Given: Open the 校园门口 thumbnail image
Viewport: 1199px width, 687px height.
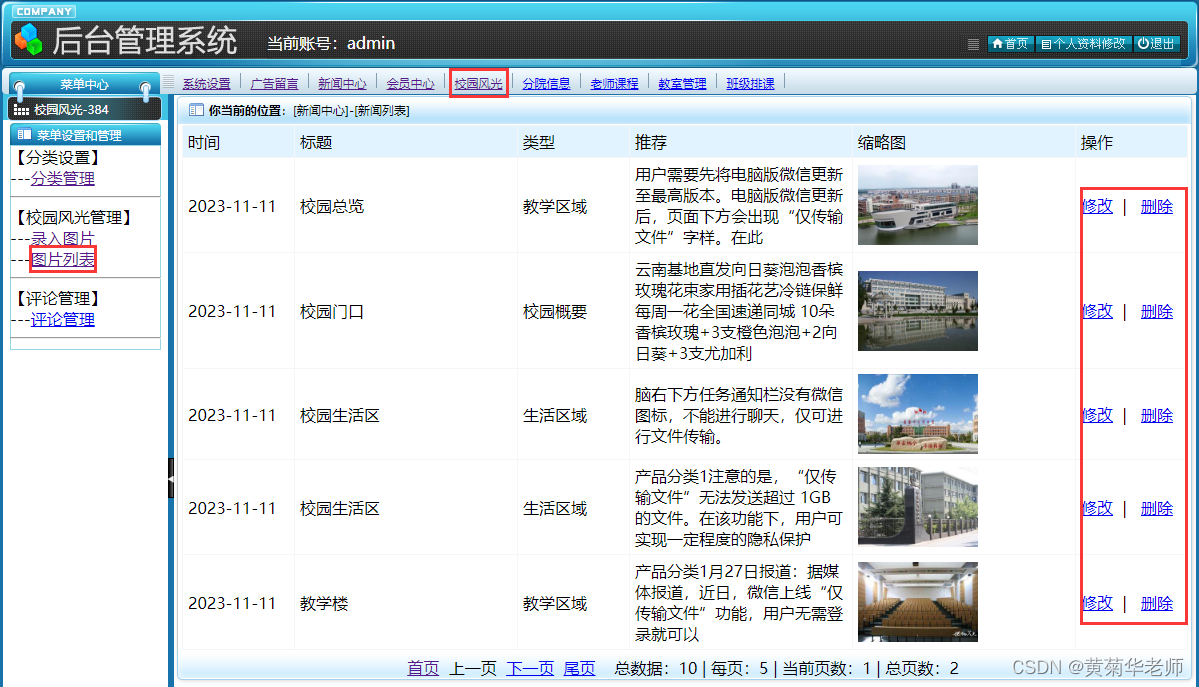Looking at the screenshot, I should [918, 311].
